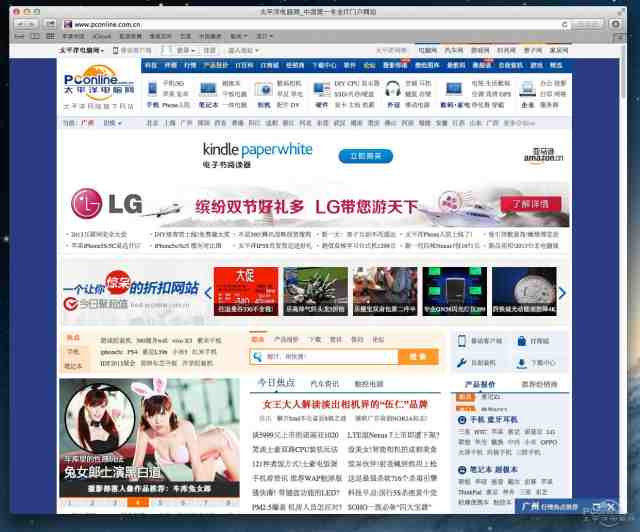
Task: Close the 广州 floating bar with X
Action: [x=611, y=507]
